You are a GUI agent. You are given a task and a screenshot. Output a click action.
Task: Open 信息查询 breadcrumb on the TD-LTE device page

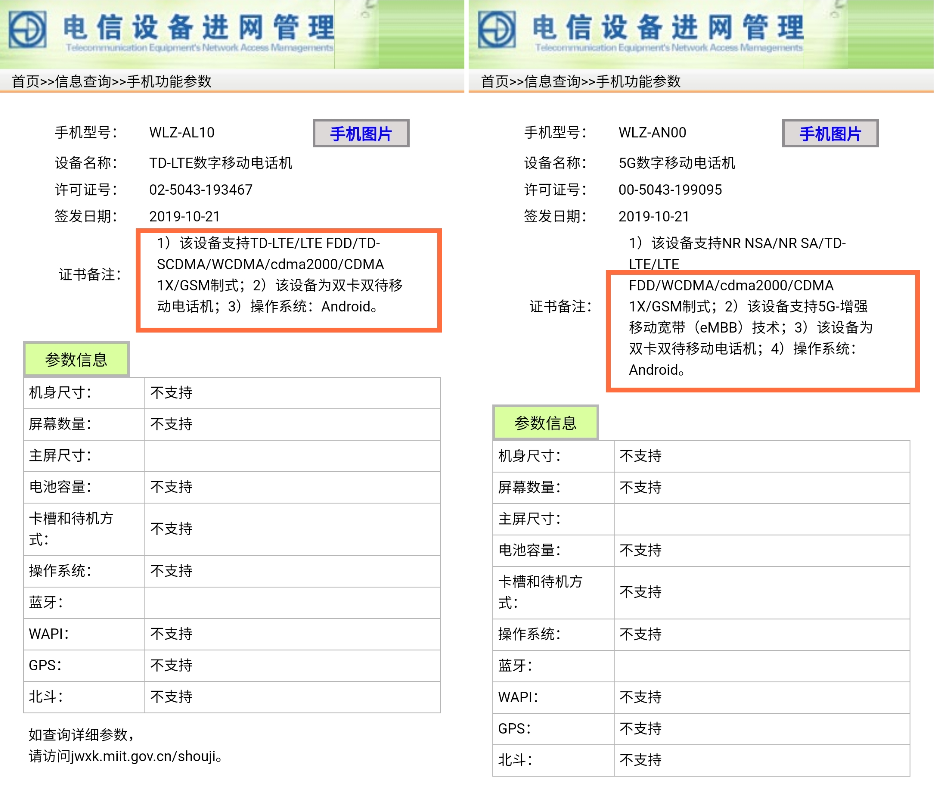click(83, 82)
